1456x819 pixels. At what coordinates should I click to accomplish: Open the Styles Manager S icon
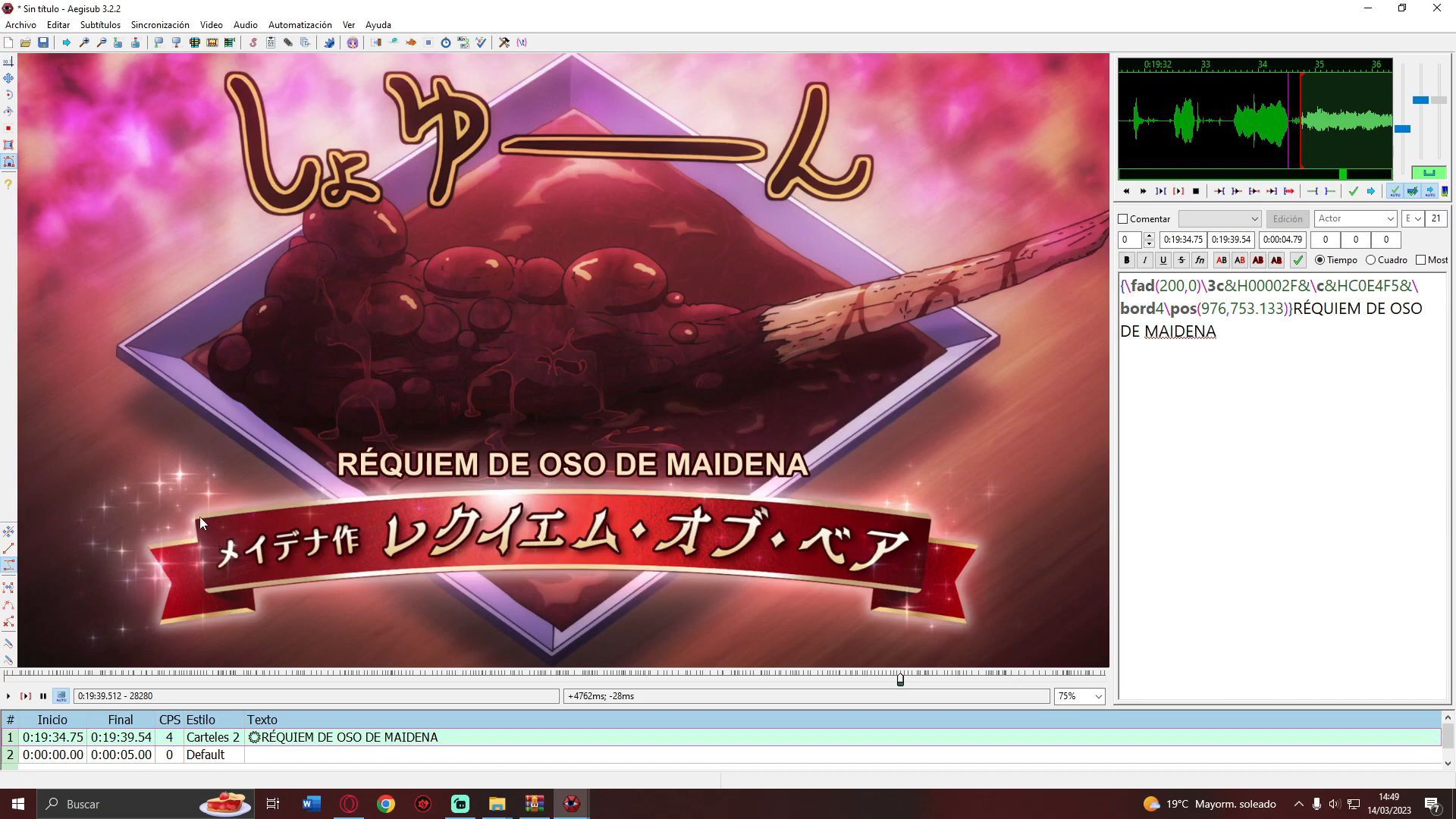pyautogui.click(x=253, y=42)
